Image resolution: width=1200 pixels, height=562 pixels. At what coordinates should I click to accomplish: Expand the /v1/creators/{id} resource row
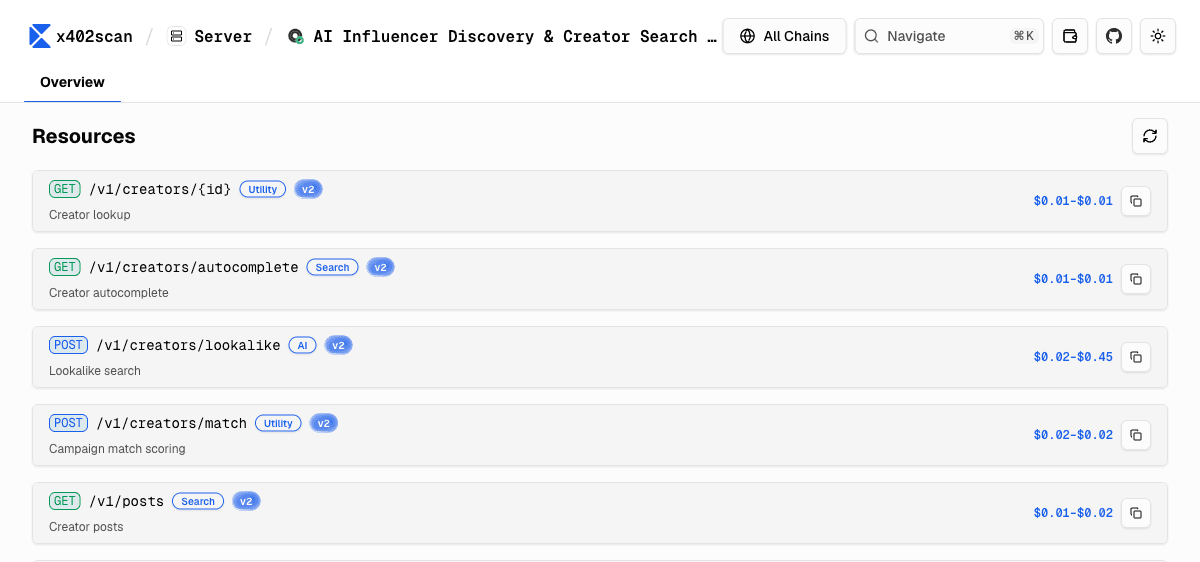pyautogui.click(x=600, y=201)
